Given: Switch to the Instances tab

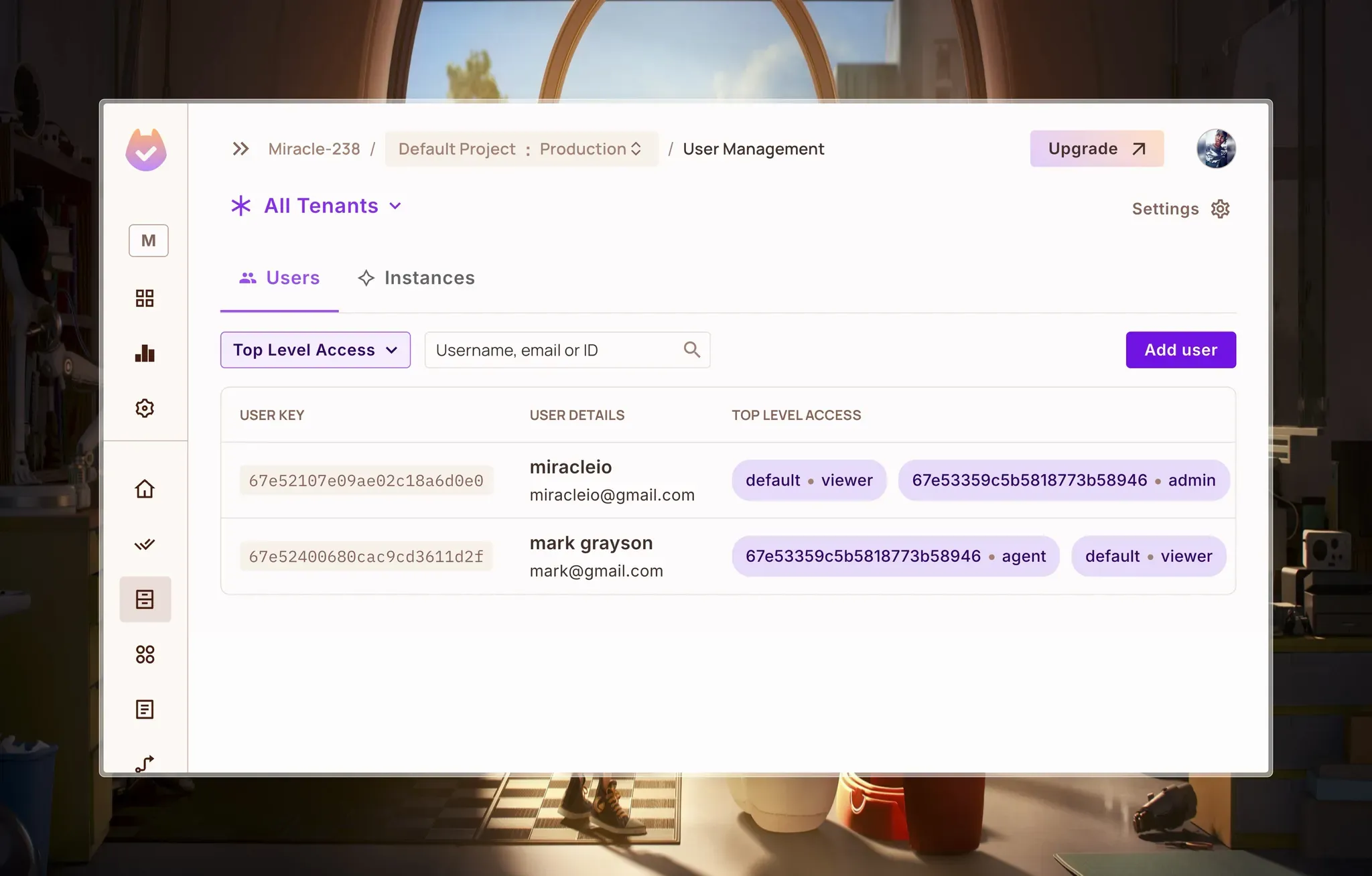Looking at the screenshot, I should click(x=416, y=278).
